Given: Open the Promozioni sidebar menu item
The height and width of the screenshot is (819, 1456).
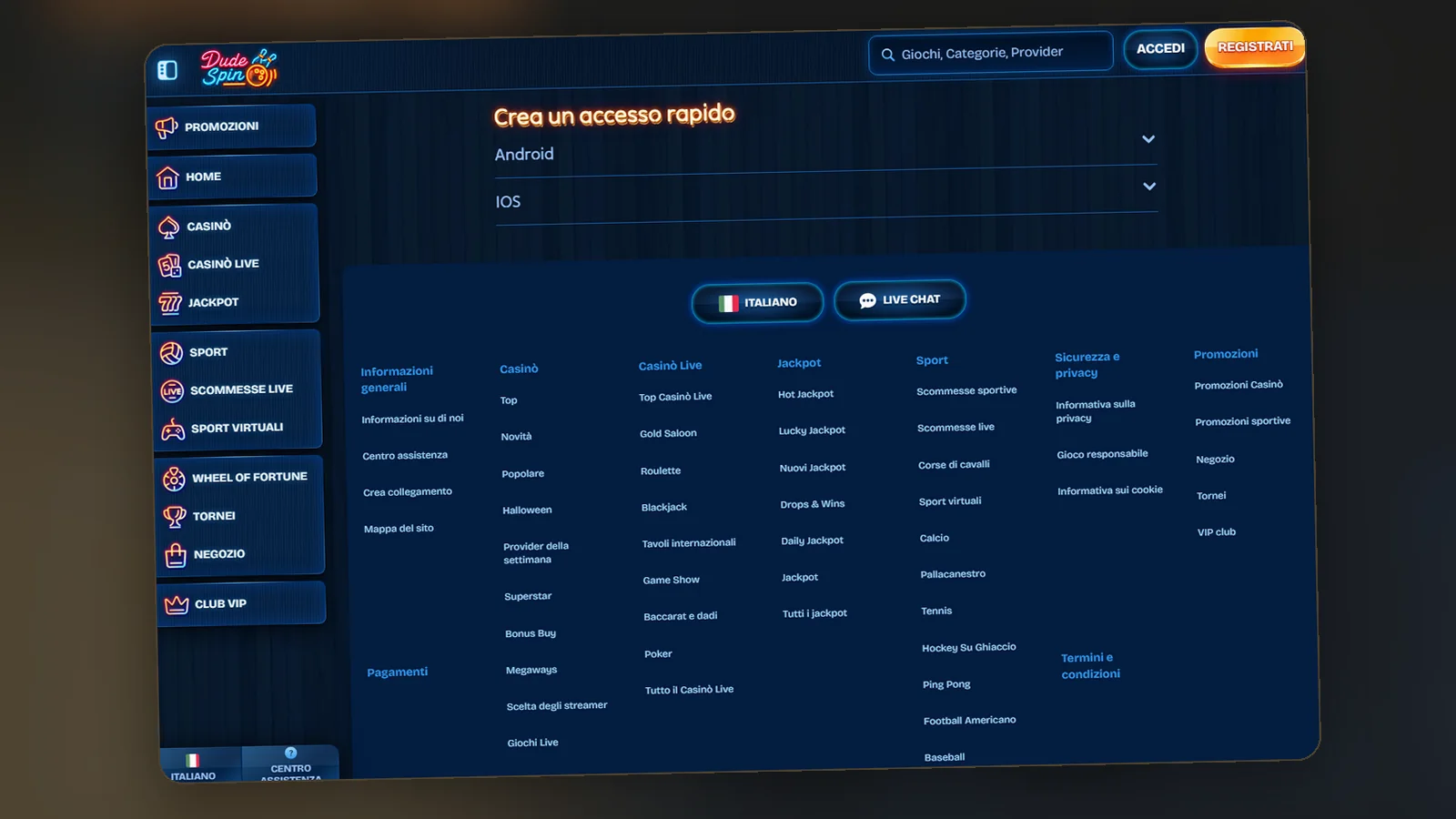Looking at the screenshot, I should 231,126.
